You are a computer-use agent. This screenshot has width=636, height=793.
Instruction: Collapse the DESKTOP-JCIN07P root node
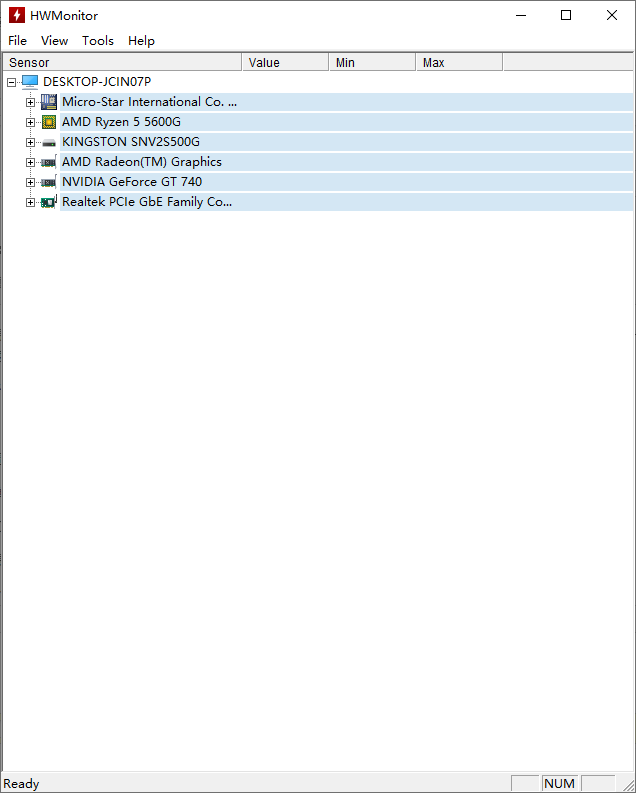tap(12, 82)
